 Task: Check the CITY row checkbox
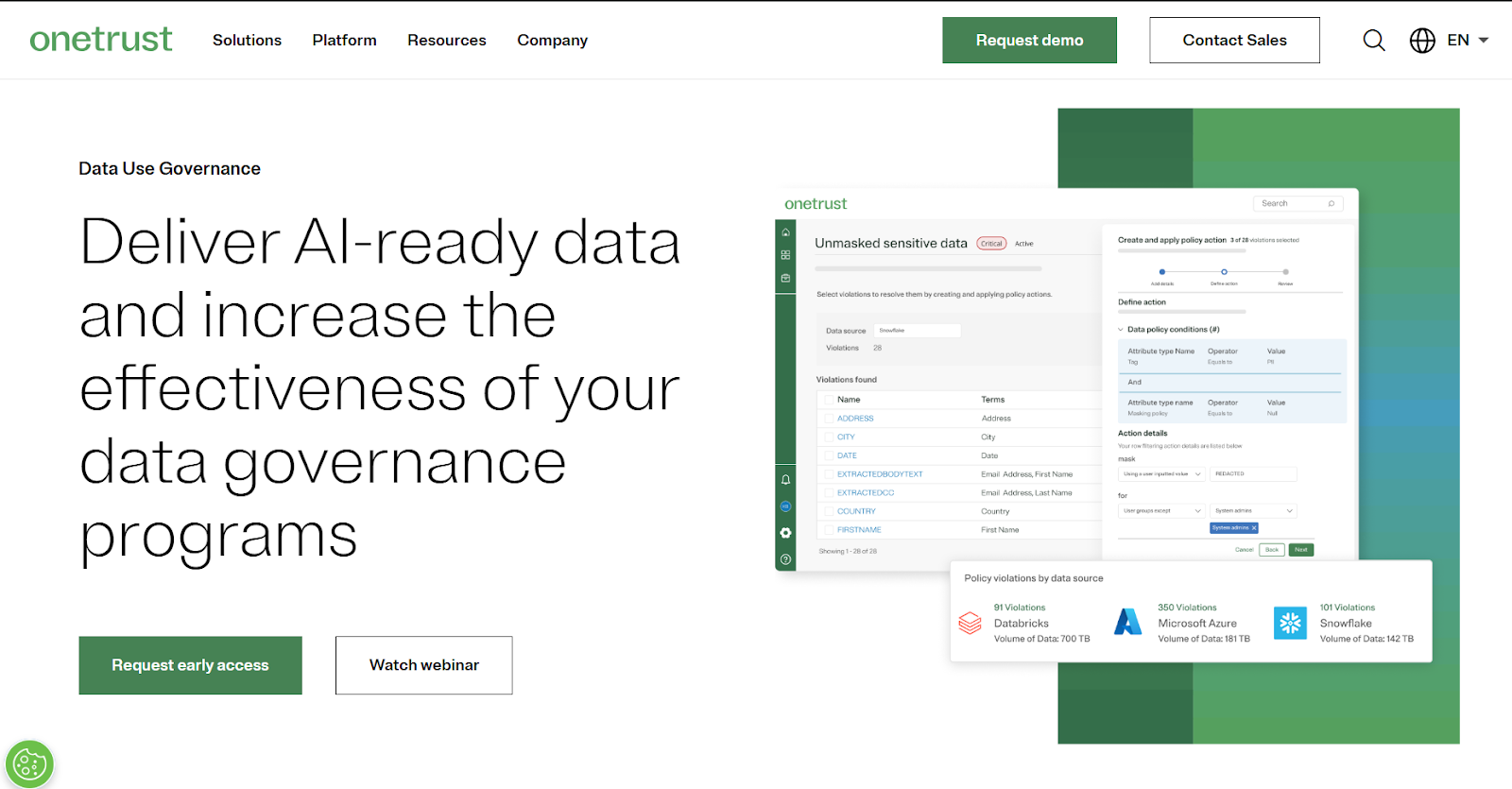coord(829,437)
